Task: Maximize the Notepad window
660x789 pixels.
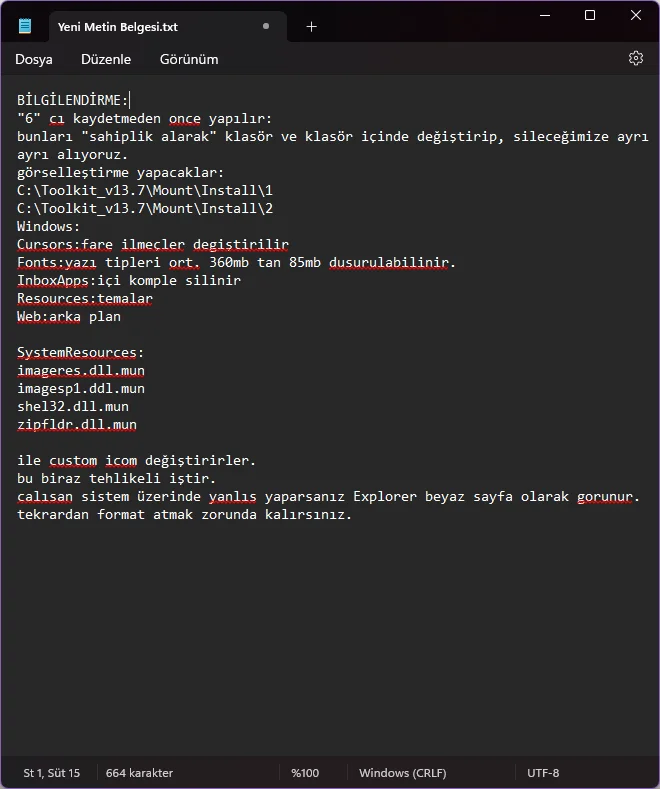Action: (x=590, y=15)
